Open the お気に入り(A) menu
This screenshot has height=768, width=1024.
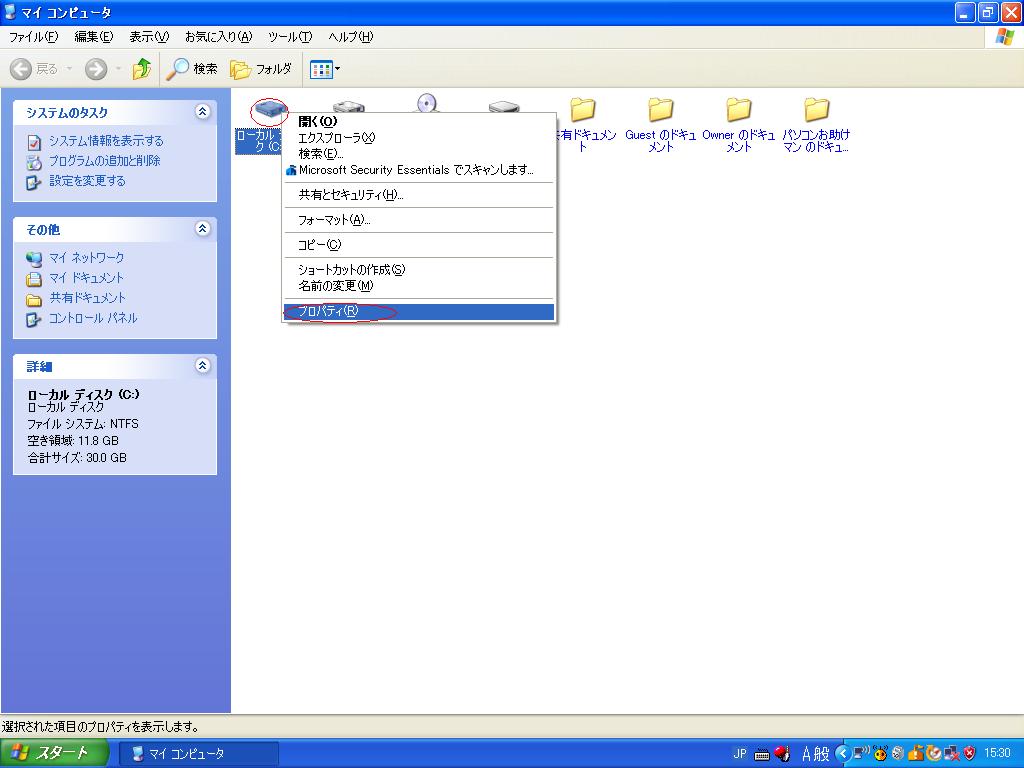(218, 37)
